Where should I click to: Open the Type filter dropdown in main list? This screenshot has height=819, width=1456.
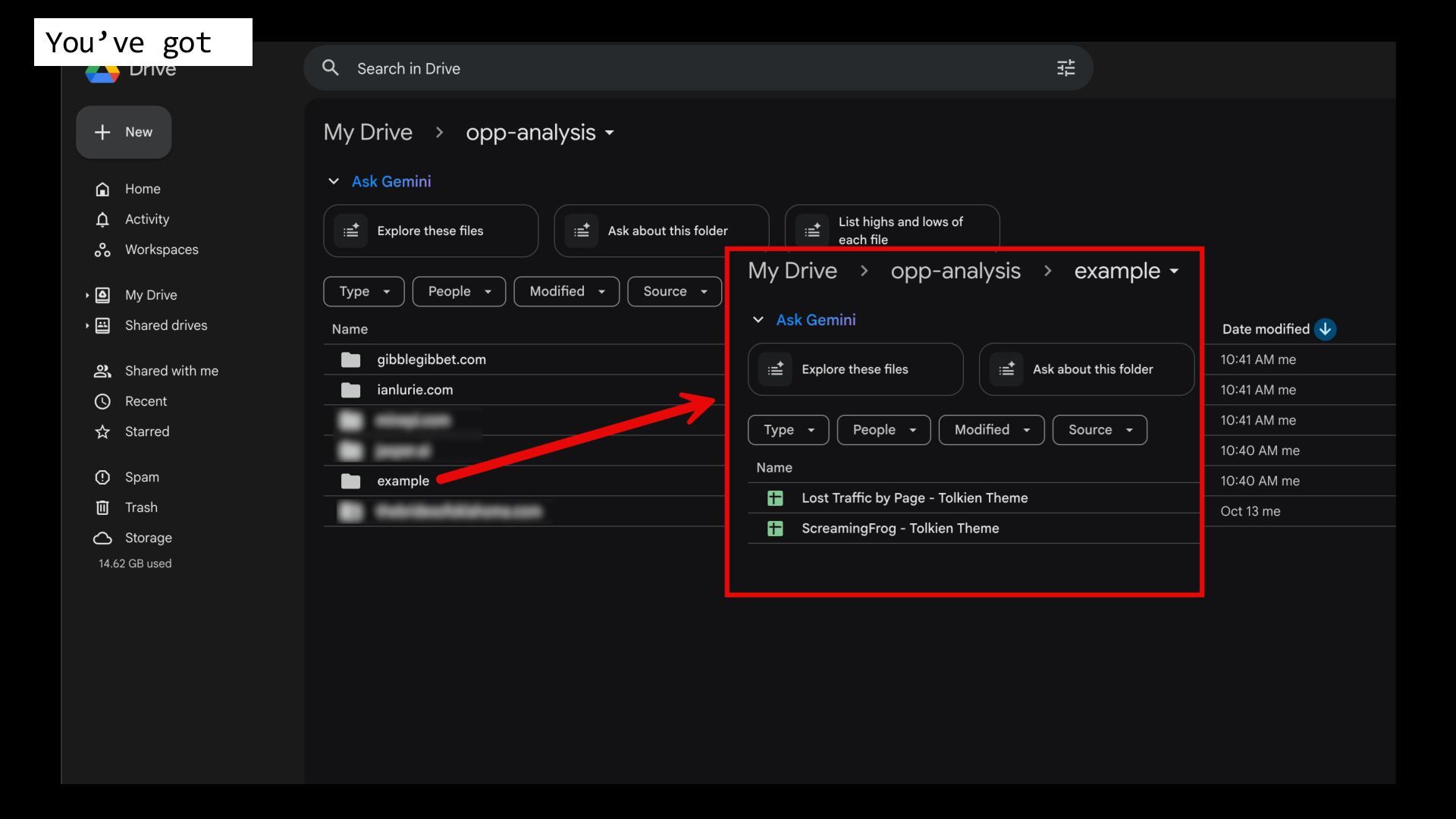point(364,291)
